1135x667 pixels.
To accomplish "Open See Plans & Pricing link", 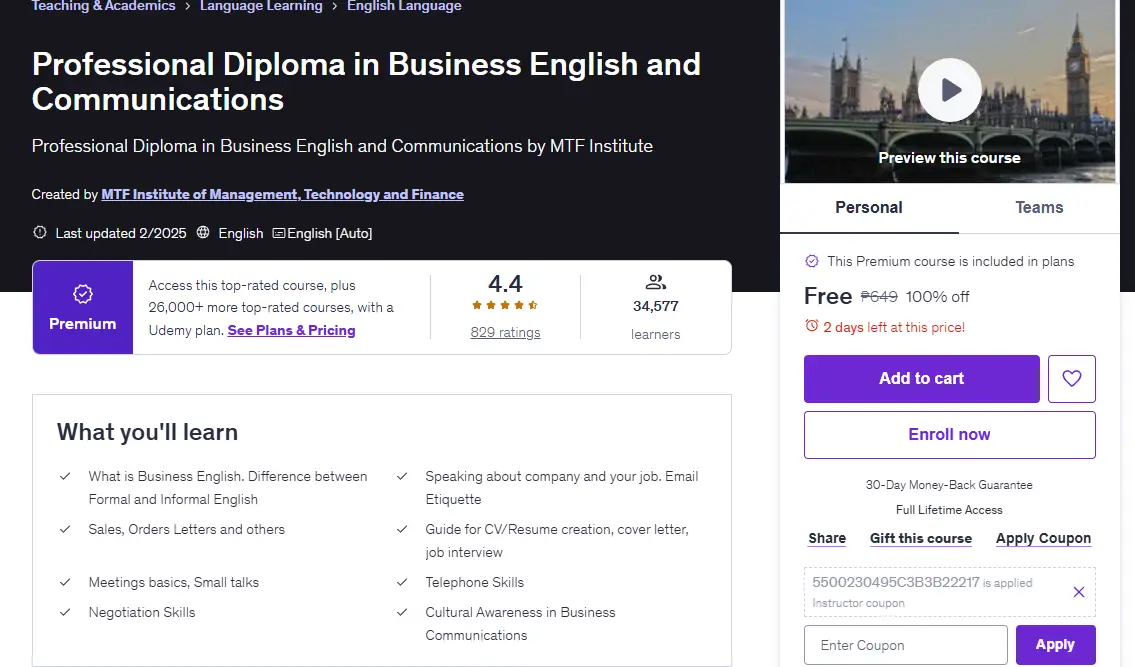I will (291, 330).
